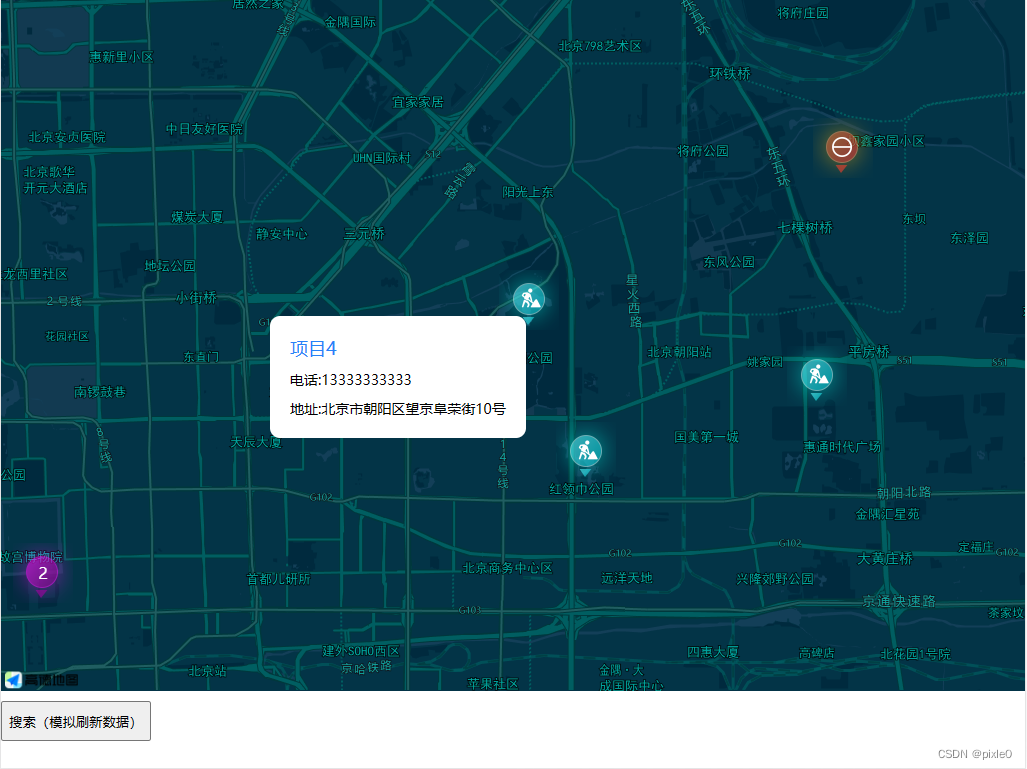Click the 阳光上东 map label
The width and height of the screenshot is (1027, 769).
tap(528, 192)
